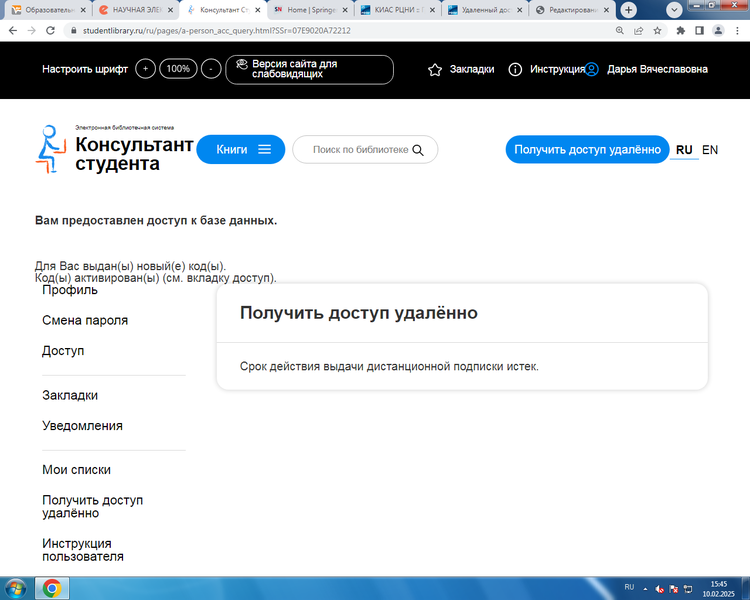Open Инструкция пользователя in sidebar
This screenshot has width=750, height=600.
coord(83,550)
